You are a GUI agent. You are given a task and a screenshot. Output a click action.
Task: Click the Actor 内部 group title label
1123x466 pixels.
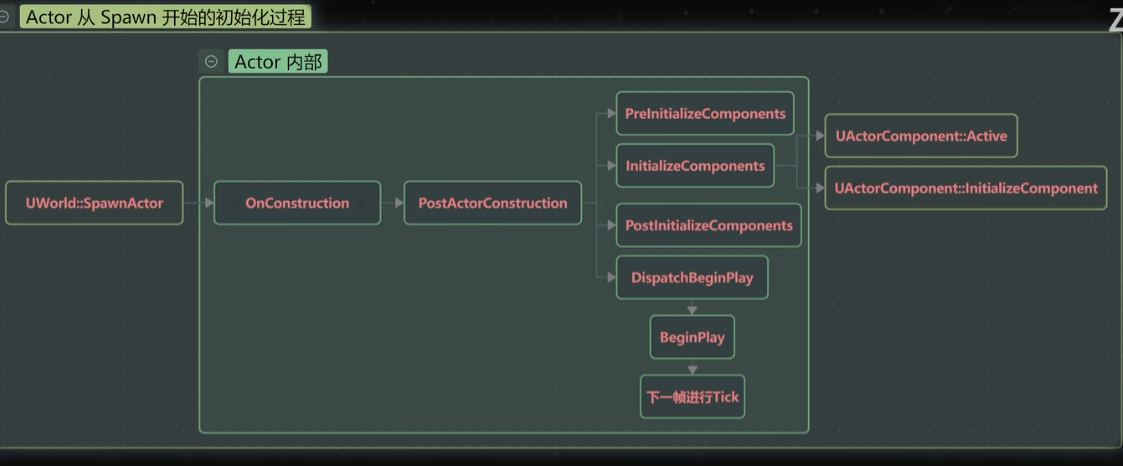pos(278,62)
